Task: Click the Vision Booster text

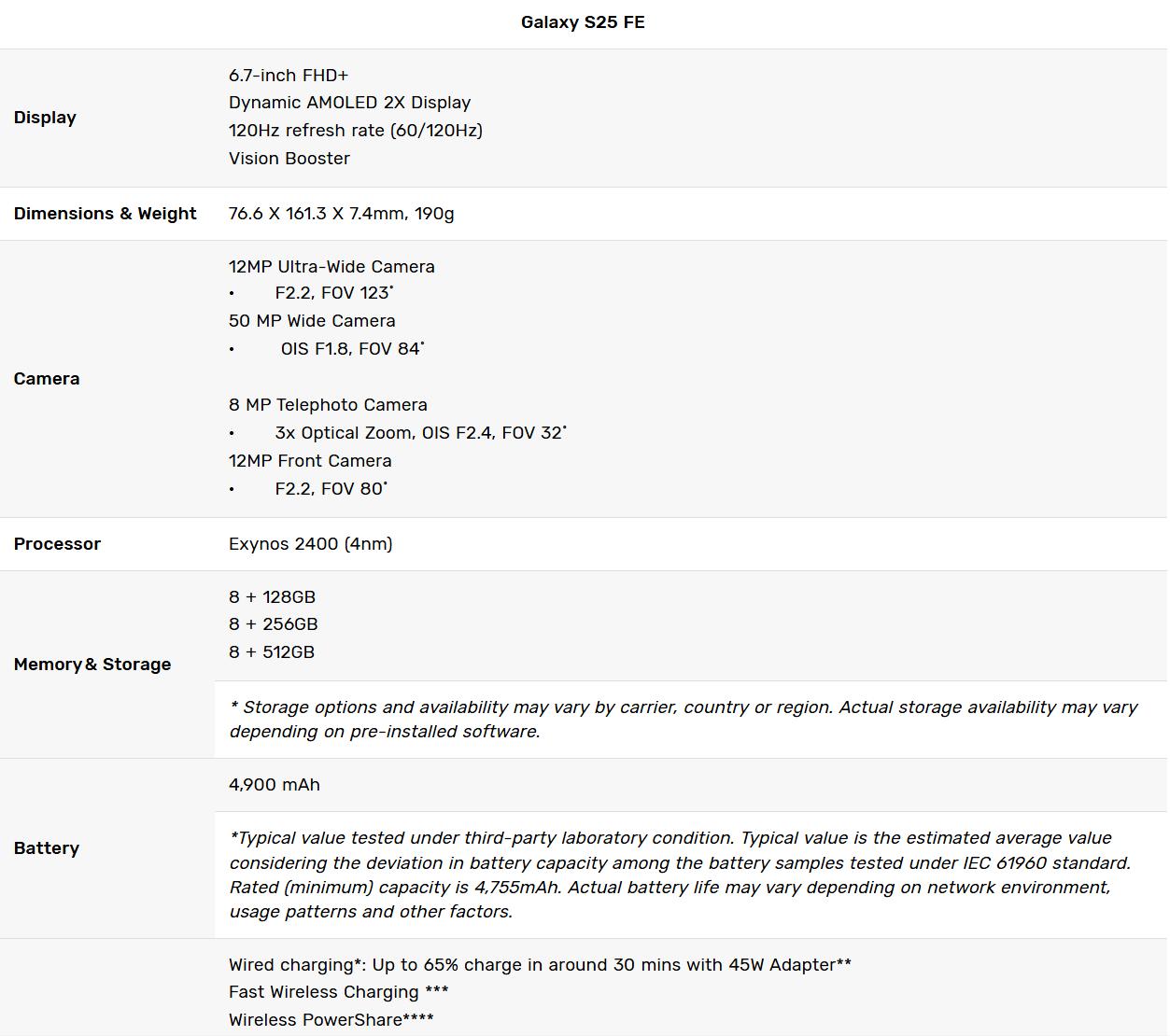Action: pyautogui.click(x=289, y=159)
